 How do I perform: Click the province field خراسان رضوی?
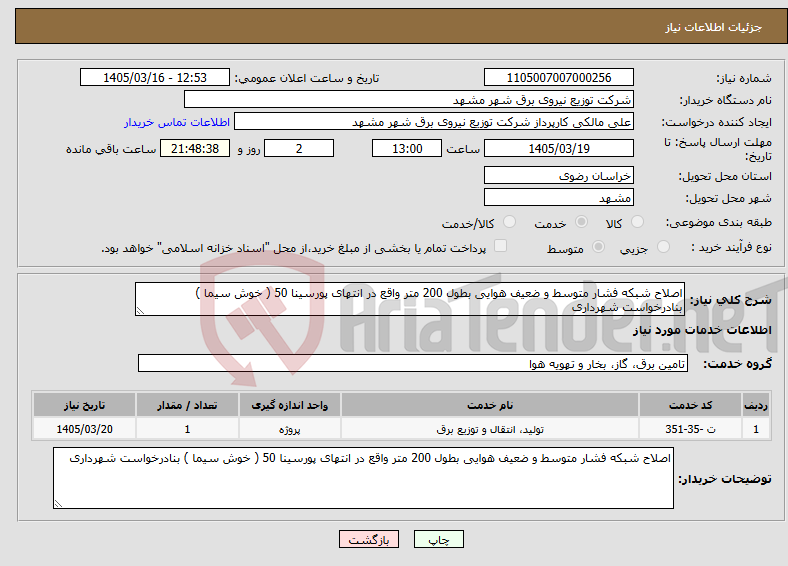coord(558,175)
